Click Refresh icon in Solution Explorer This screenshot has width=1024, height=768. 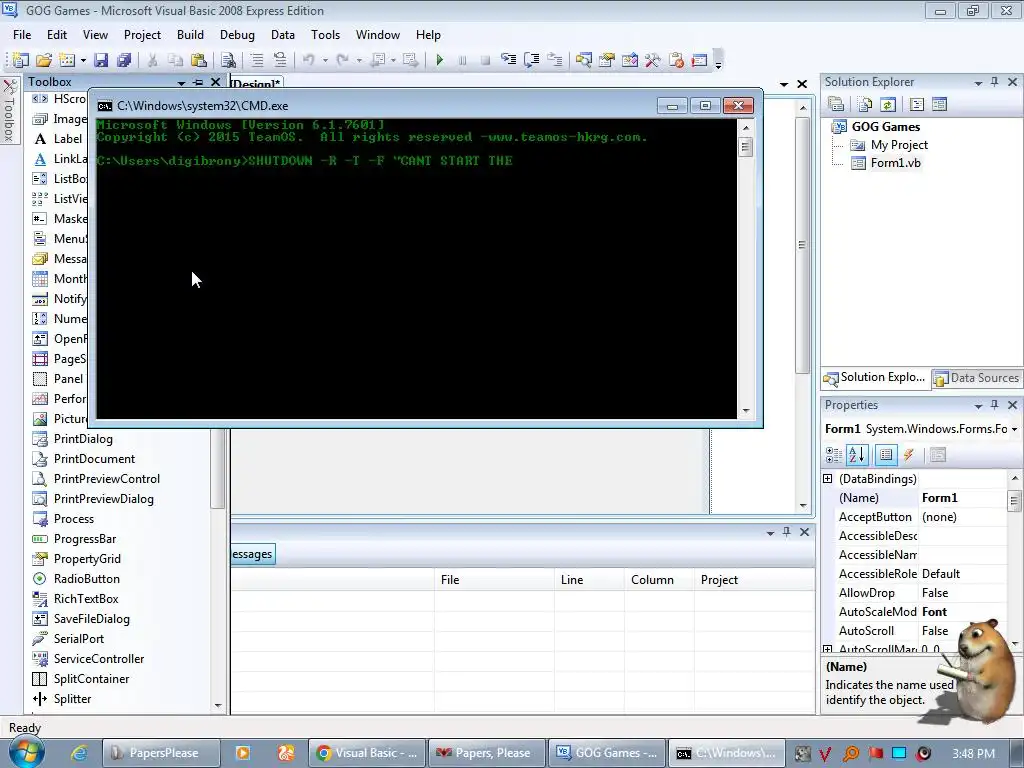(x=888, y=104)
